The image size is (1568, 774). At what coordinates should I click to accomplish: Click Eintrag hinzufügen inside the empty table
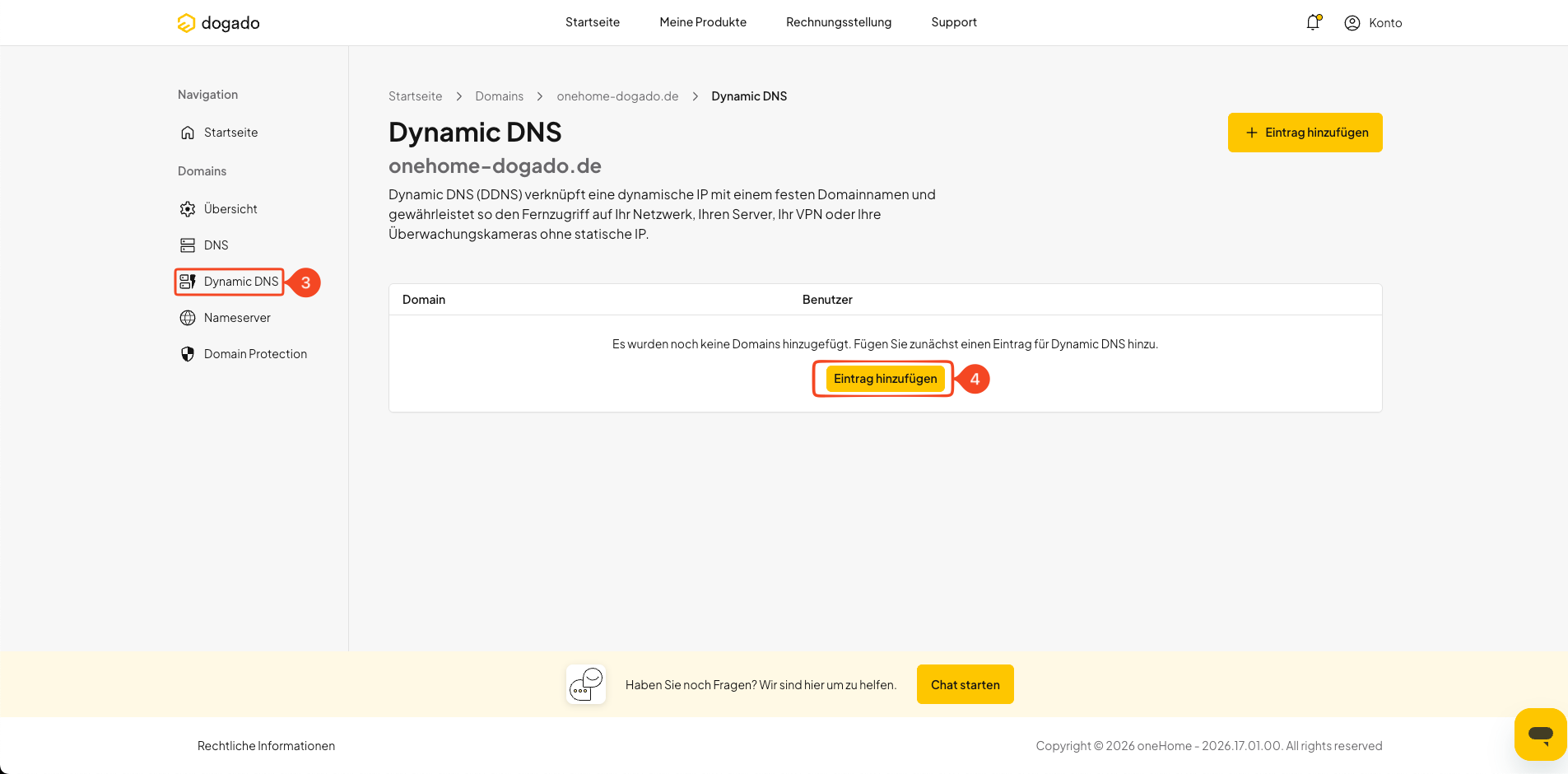tap(885, 379)
